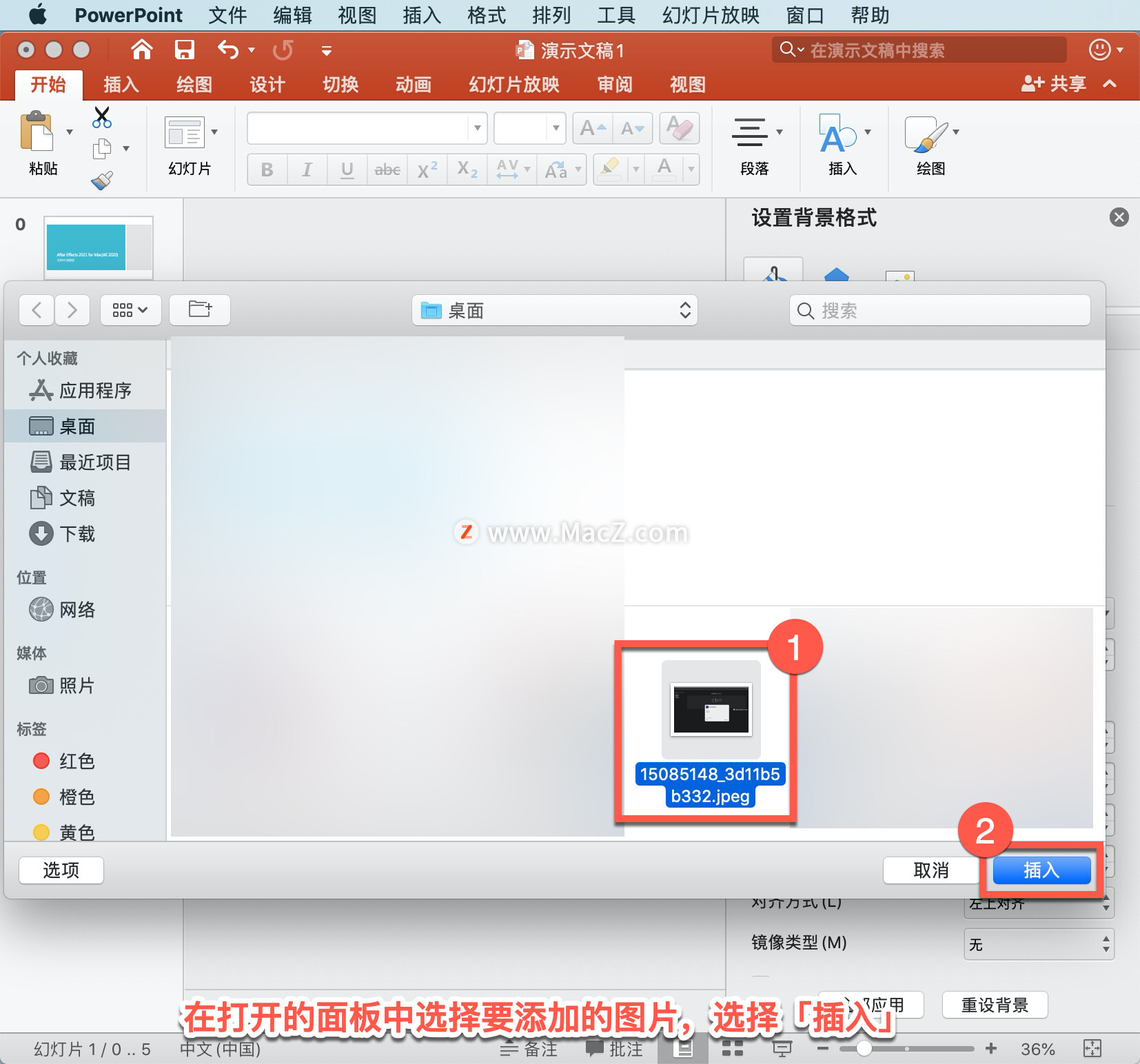Click the Home icon in title bar

pyautogui.click(x=141, y=50)
